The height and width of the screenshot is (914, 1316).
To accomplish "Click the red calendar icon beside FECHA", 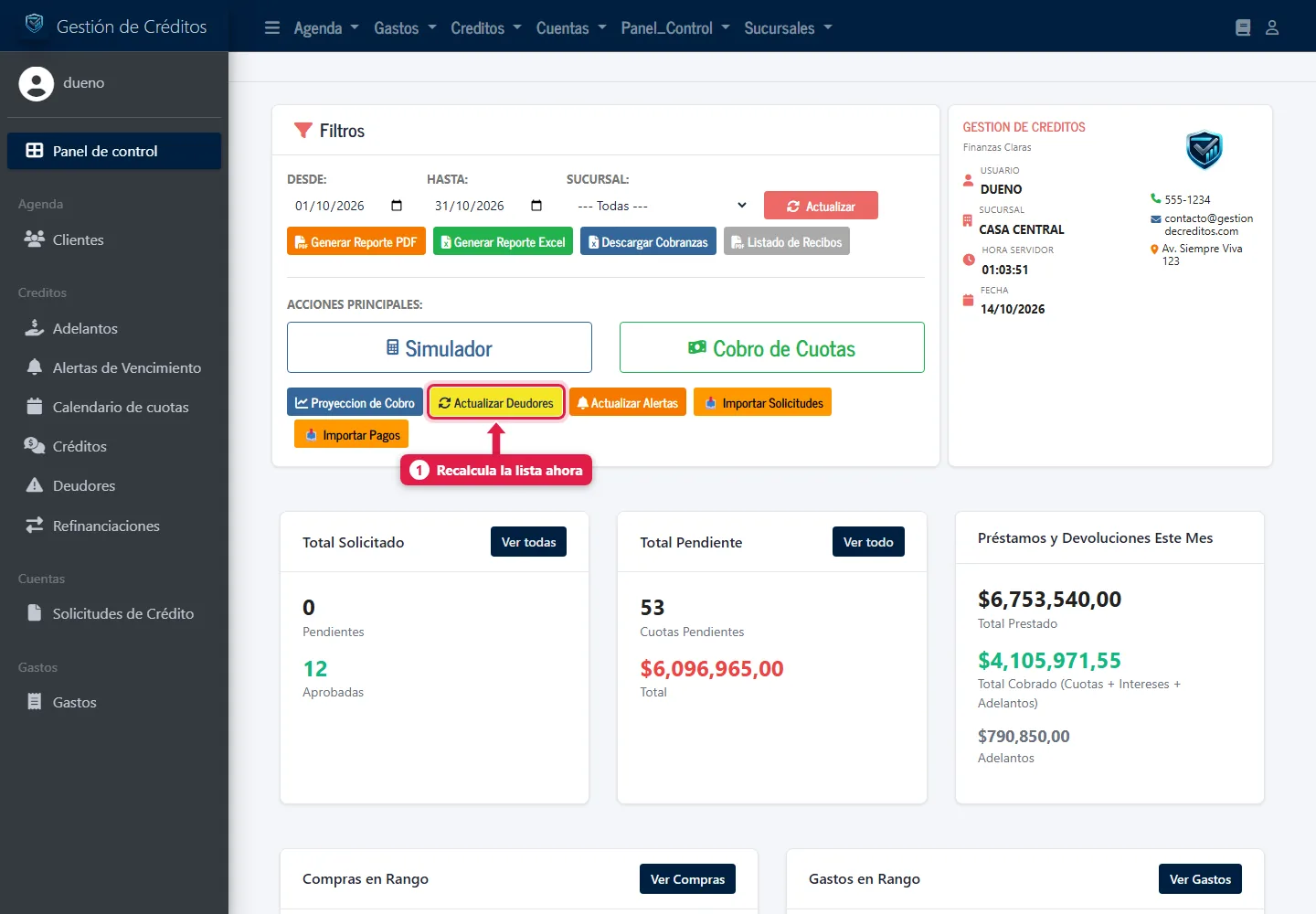I will 968,300.
